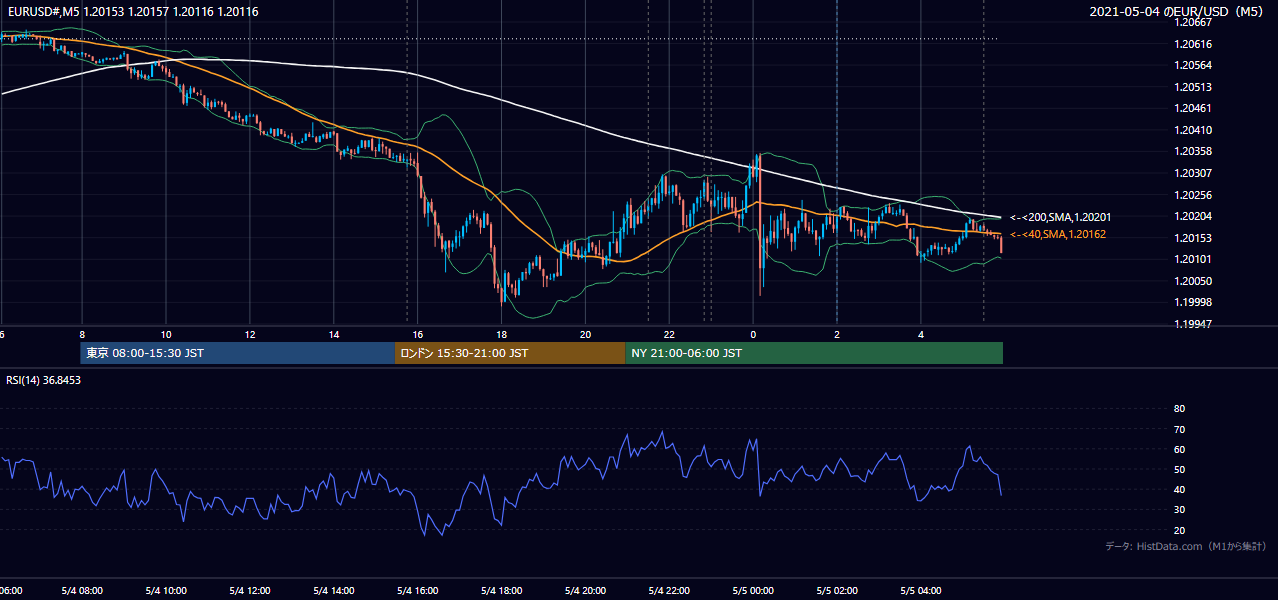This screenshot has height=600, width=1278.
Task: Click hour tick 10 on price chart axis
Action: [166, 334]
